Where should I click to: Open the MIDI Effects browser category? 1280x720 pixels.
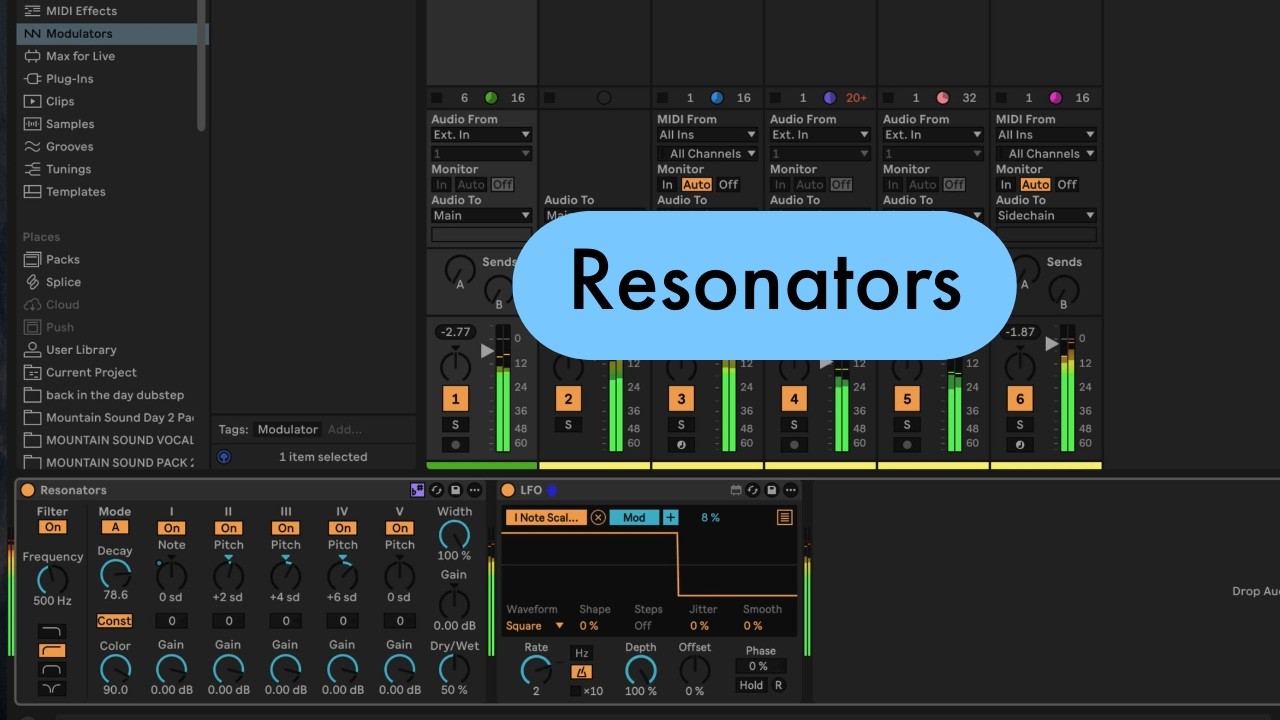pos(81,11)
